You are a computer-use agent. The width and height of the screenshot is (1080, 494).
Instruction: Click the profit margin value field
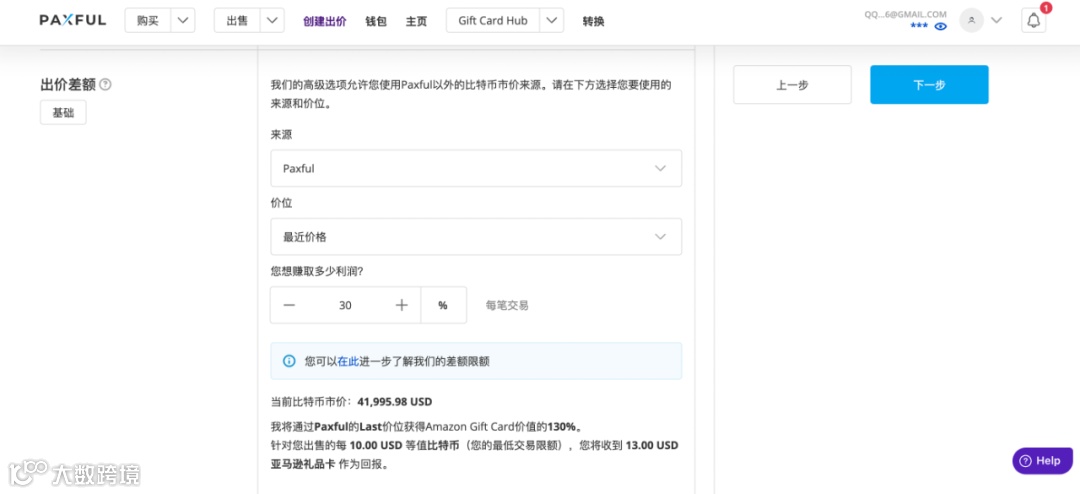pos(345,305)
